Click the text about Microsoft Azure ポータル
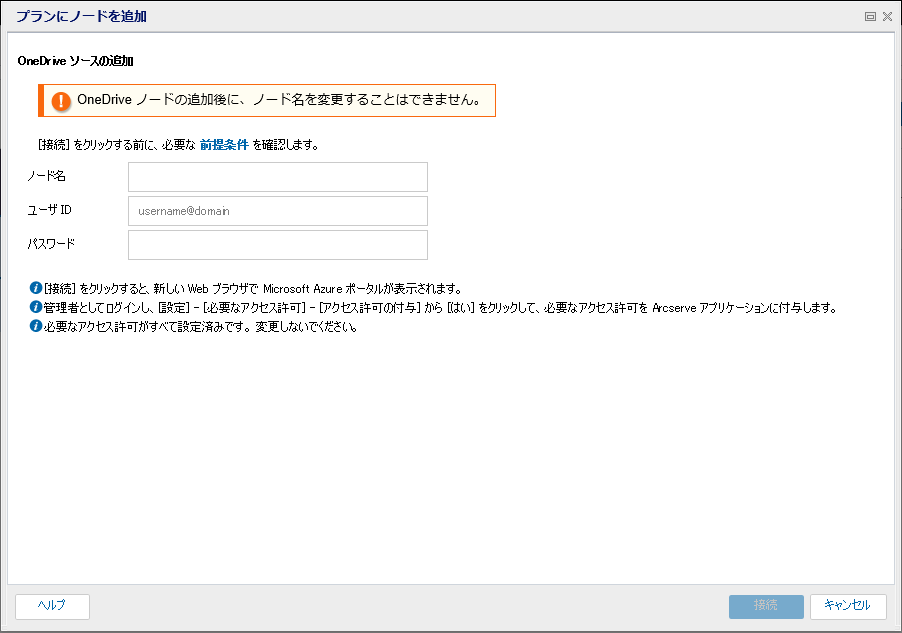The width and height of the screenshot is (902, 633). (253, 288)
